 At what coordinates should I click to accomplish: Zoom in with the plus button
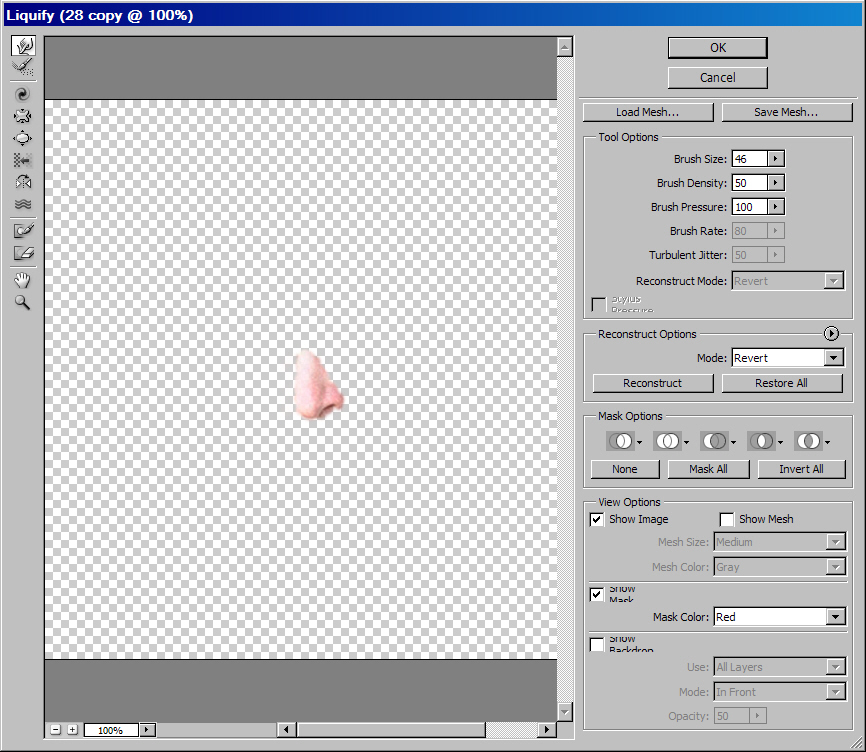[72, 730]
